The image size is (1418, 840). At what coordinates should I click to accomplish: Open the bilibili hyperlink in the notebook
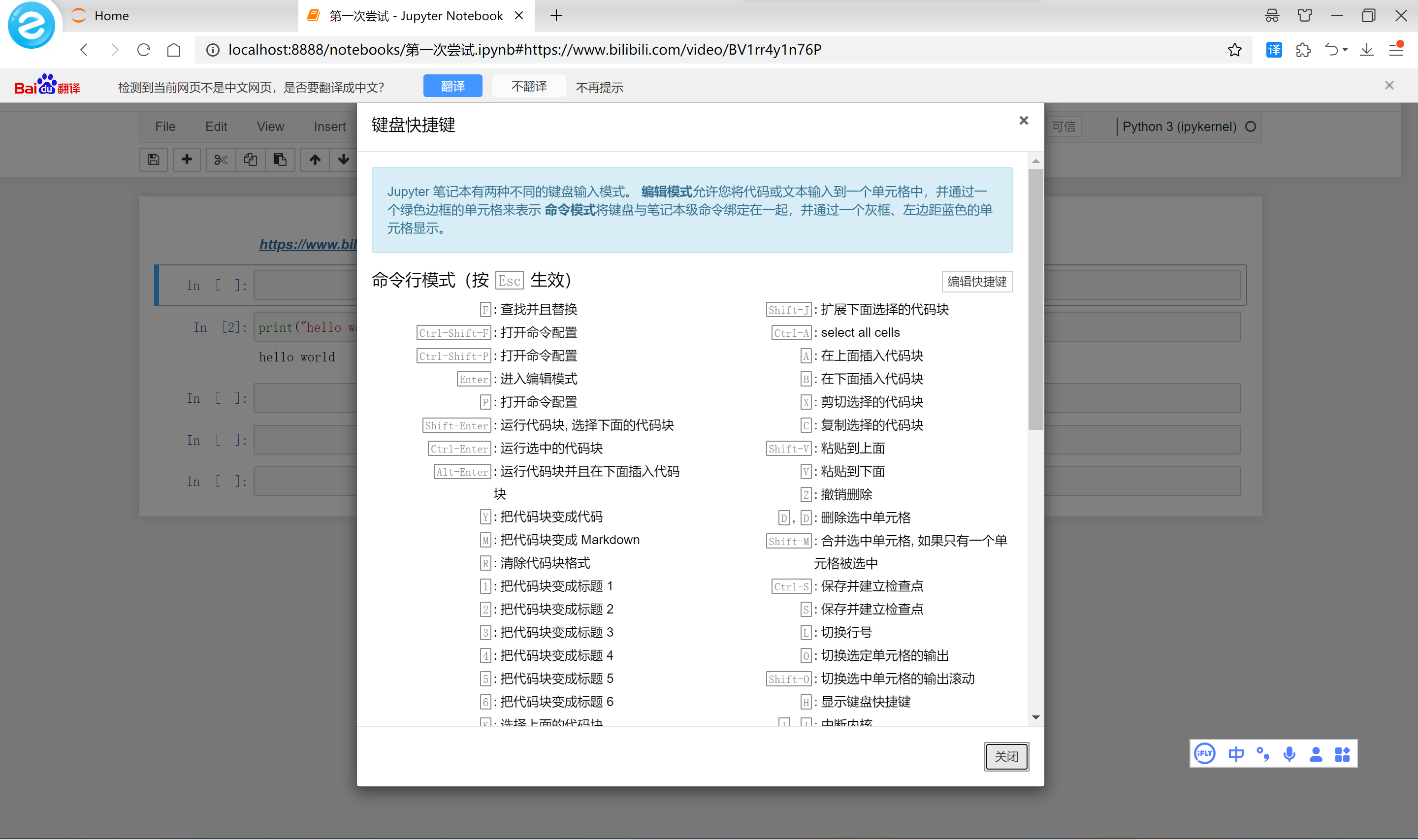click(308, 245)
